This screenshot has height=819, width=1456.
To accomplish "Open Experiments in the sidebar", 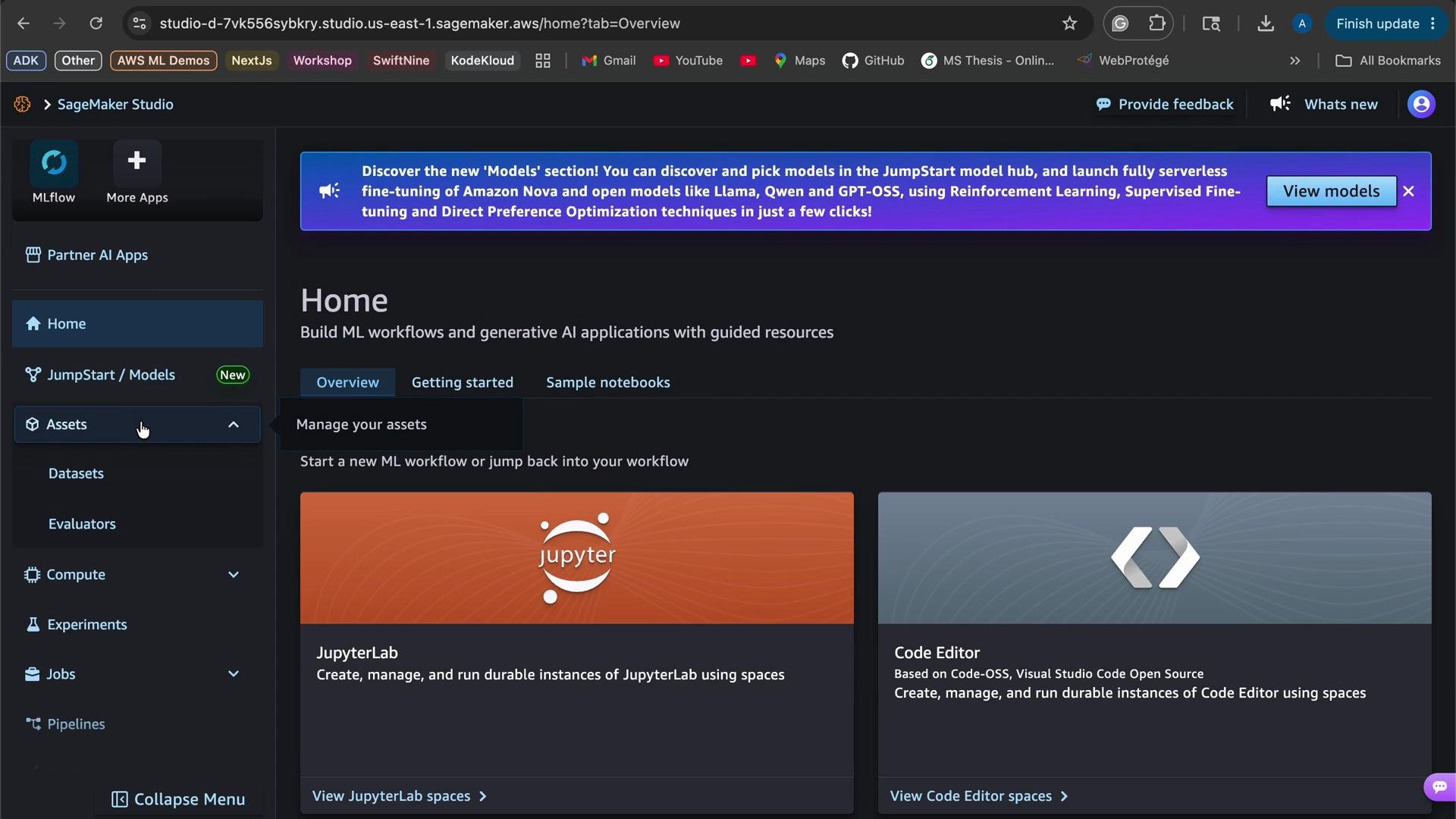I will [x=137, y=624].
